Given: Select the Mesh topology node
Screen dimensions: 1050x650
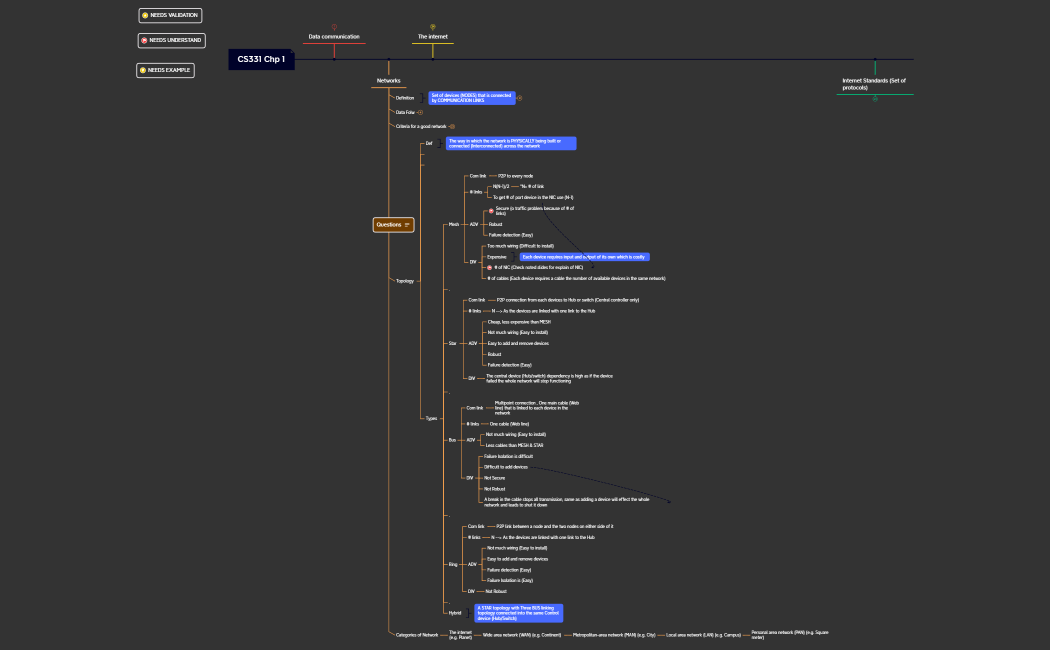Looking at the screenshot, I should (x=453, y=225).
